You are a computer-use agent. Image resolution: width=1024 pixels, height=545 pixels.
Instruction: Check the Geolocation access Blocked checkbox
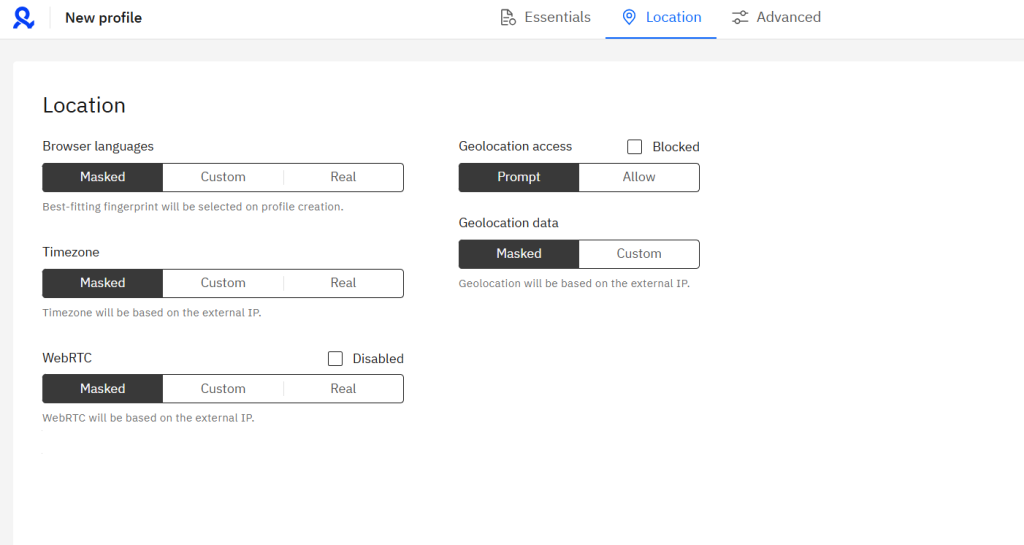click(635, 147)
